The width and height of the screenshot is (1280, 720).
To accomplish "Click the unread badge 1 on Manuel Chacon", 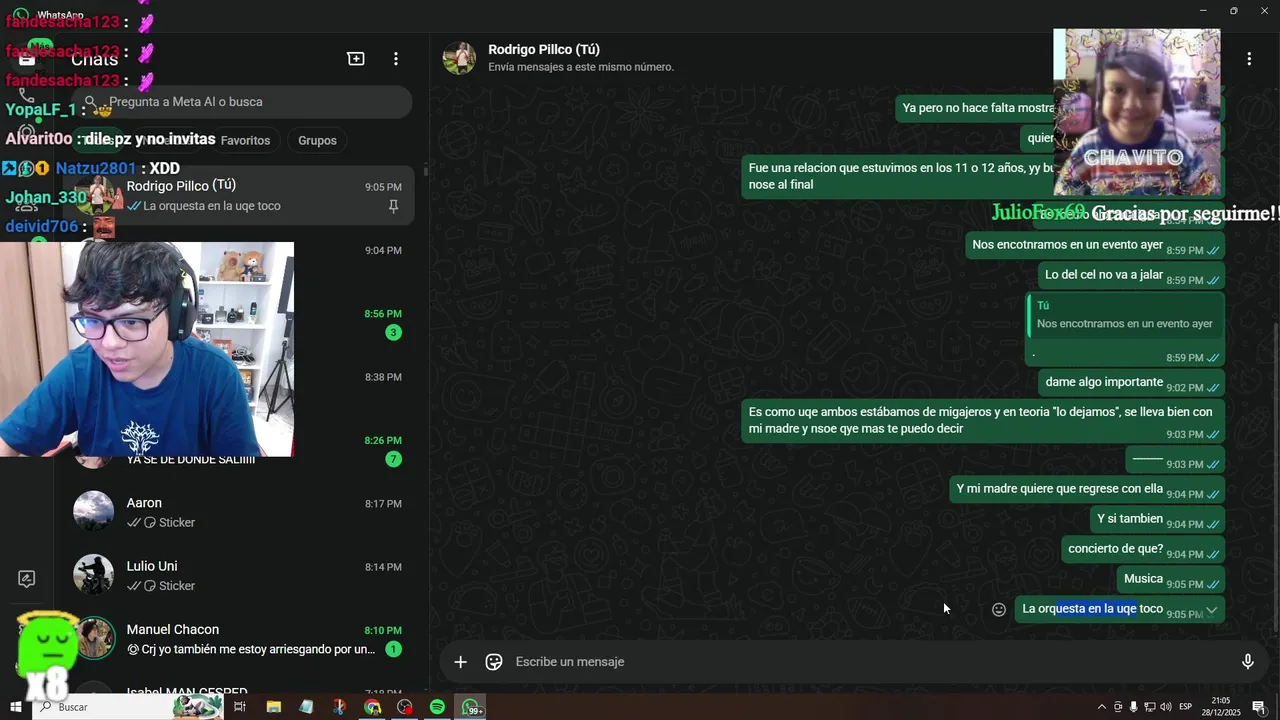I will [x=393, y=649].
